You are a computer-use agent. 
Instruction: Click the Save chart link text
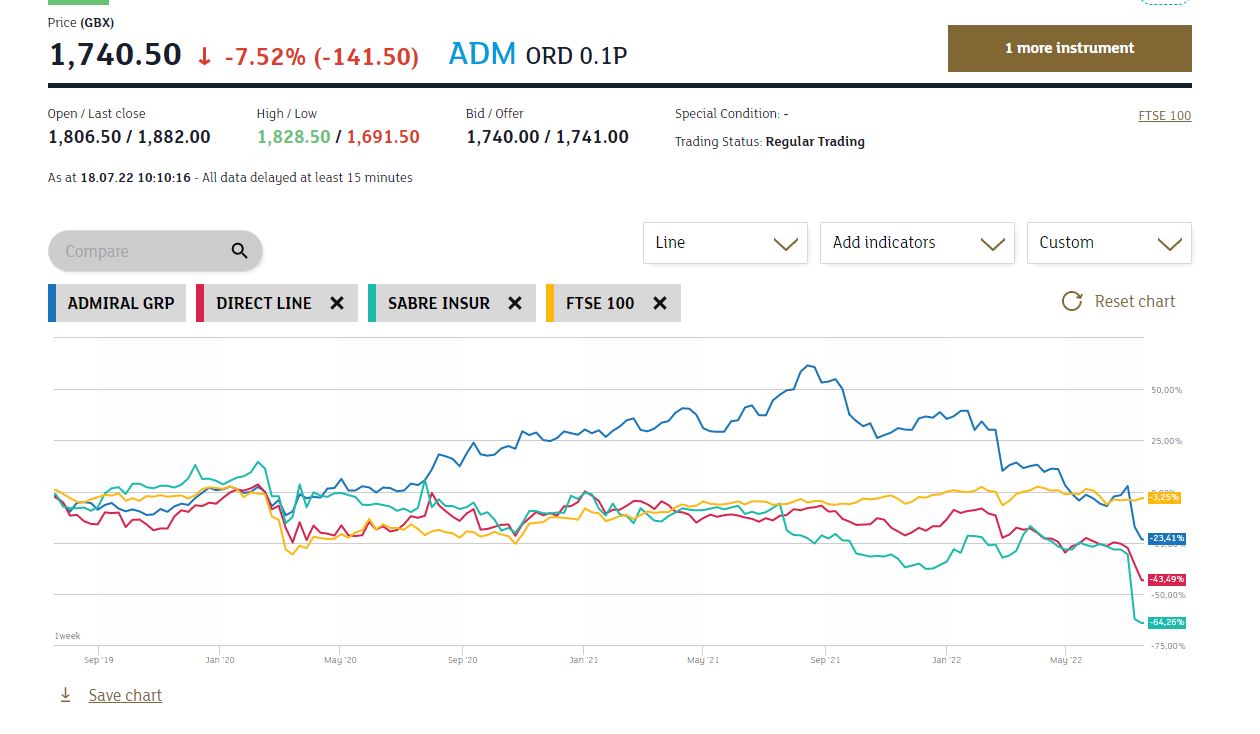[125, 695]
